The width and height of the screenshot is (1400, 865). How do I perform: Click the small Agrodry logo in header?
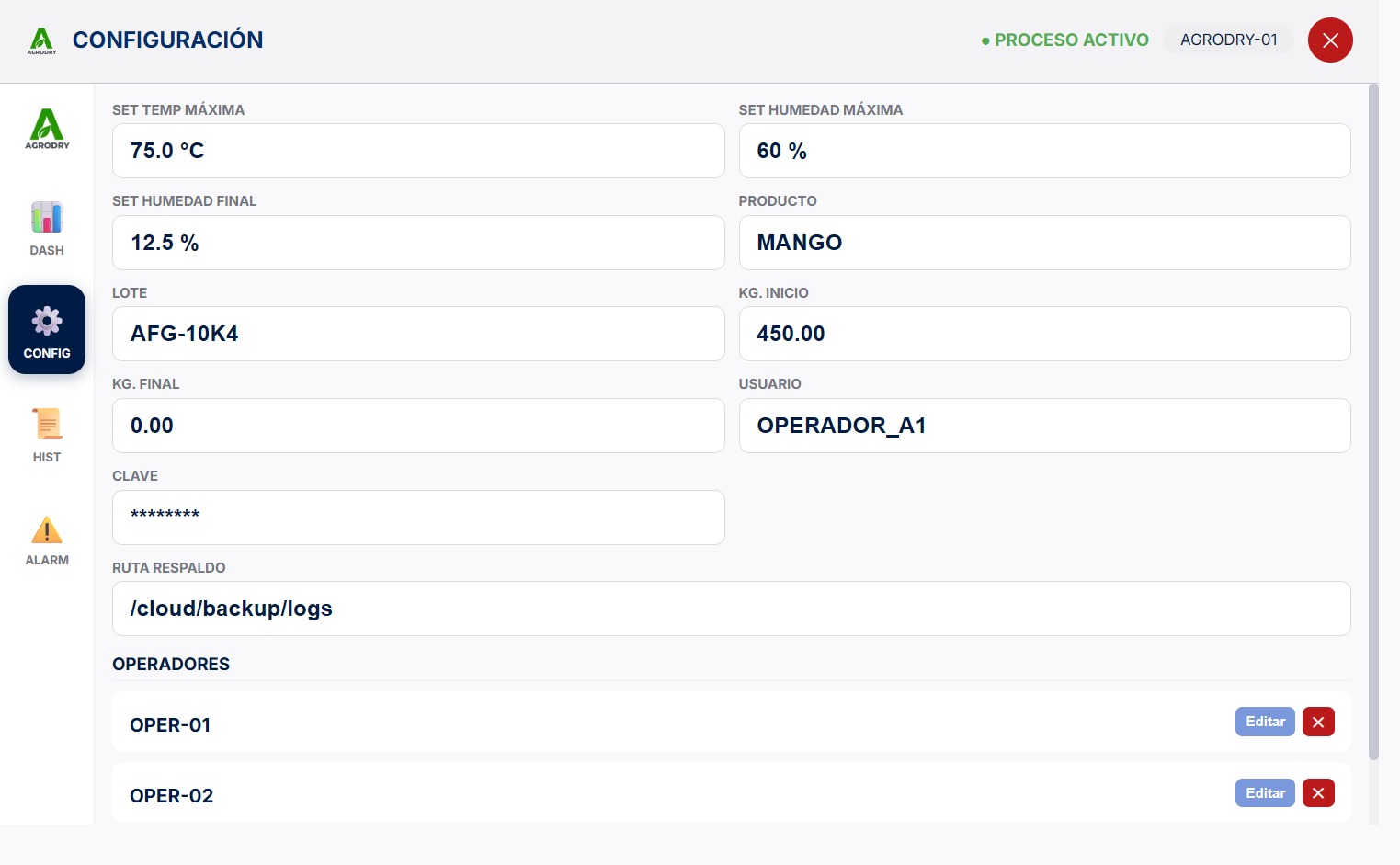pos(42,40)
